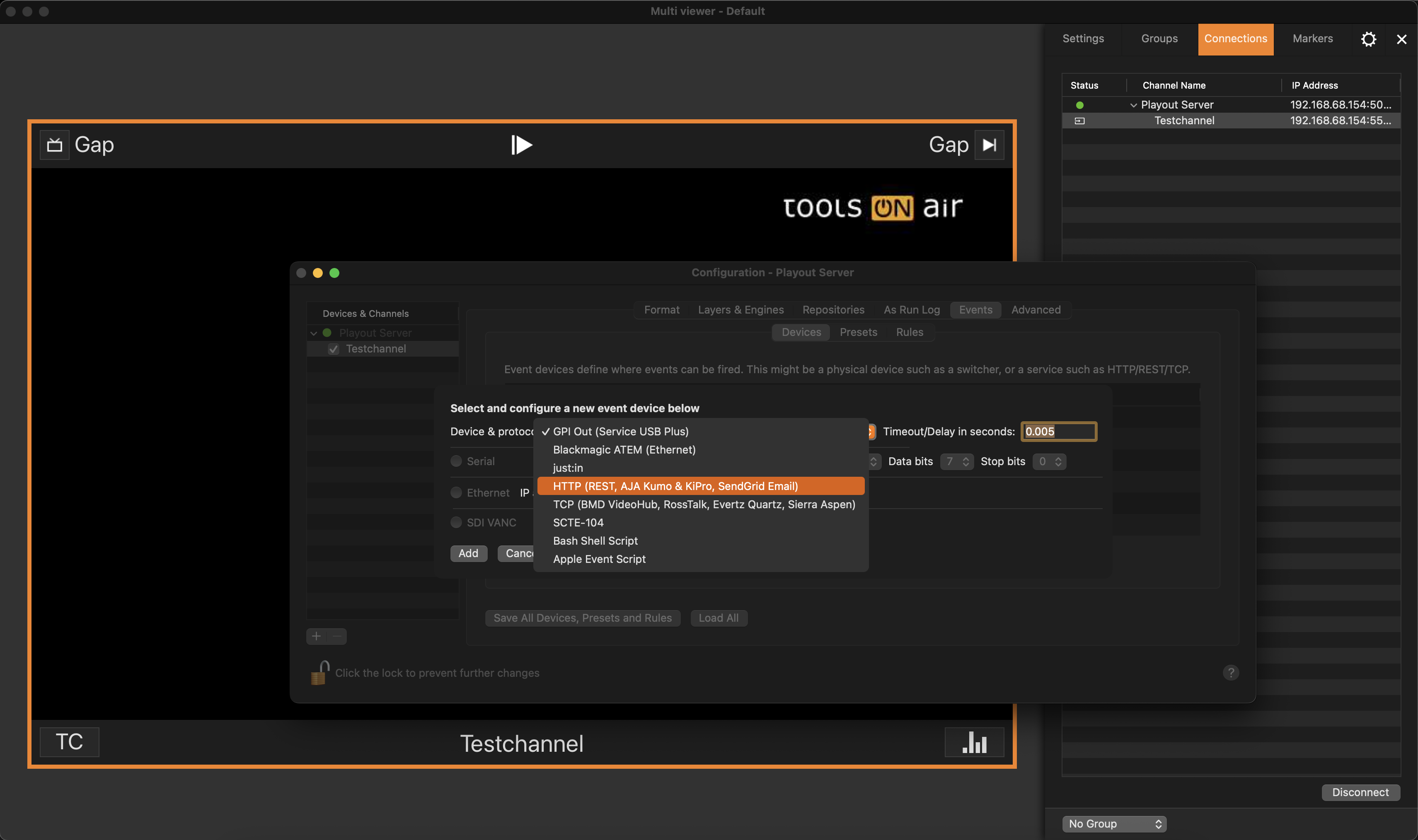Viewport: 1418px width, 840px height.
Task: Open the Data bits stepper dropdown
Action: [956, 461]
